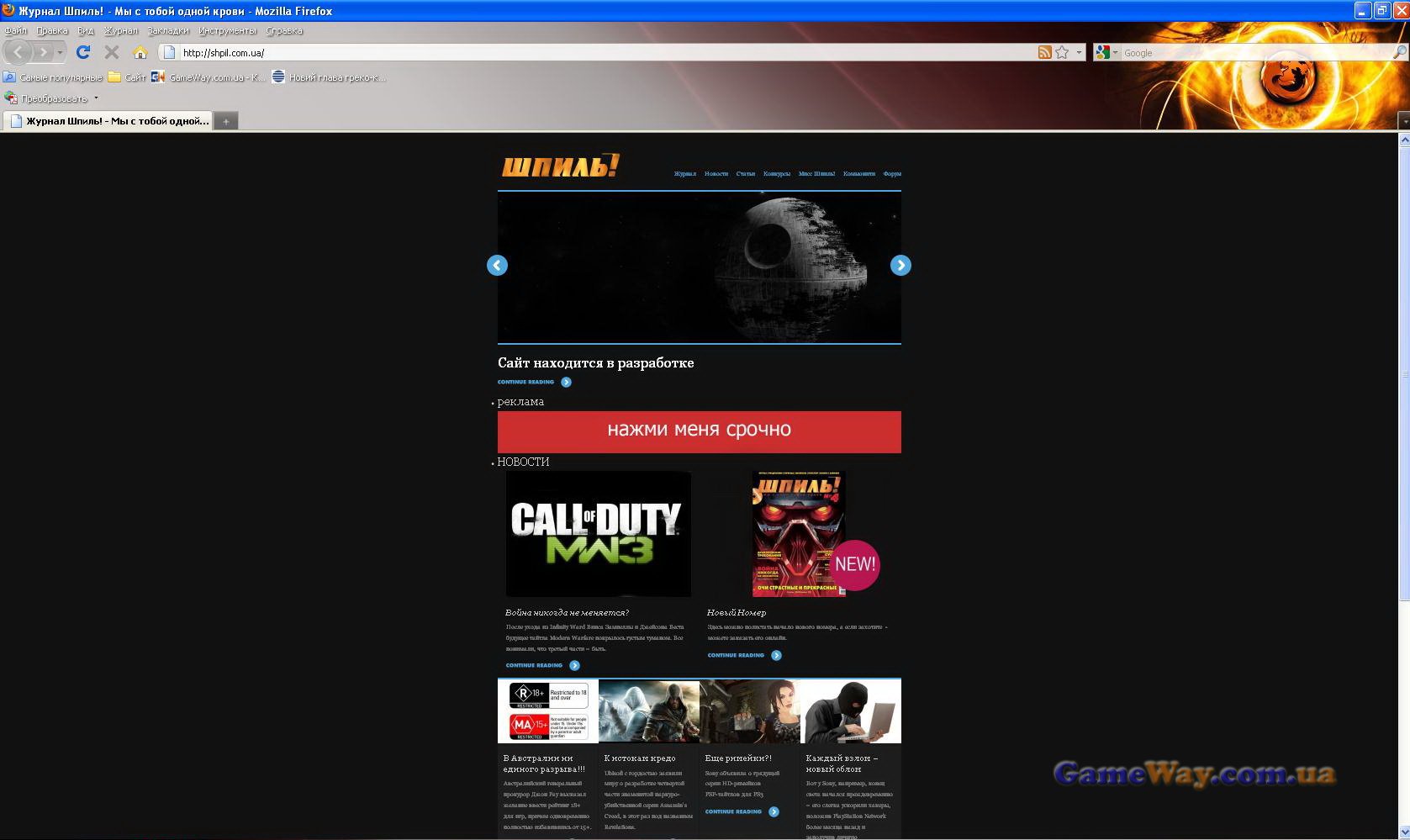
Task: Click into the URL address field
Action: (589, 52)
